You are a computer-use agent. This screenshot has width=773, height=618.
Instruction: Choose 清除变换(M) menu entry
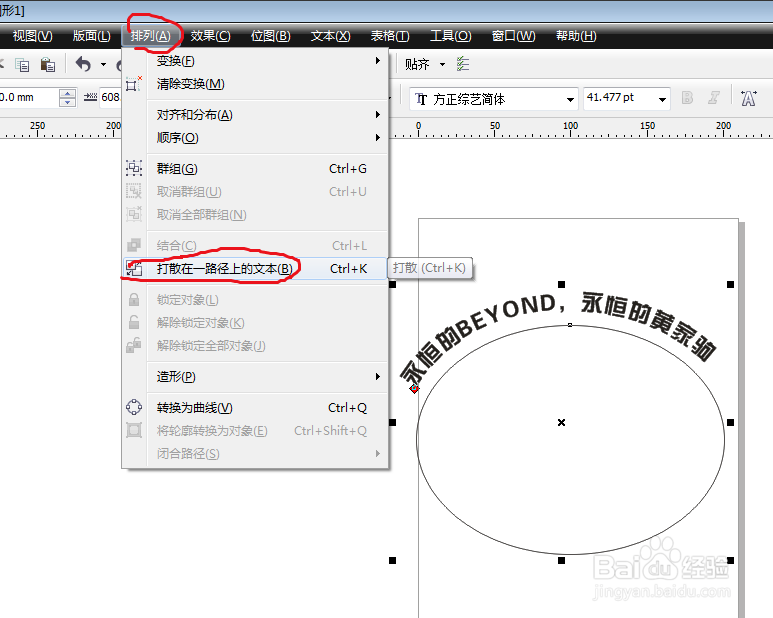tap(255, 84)
